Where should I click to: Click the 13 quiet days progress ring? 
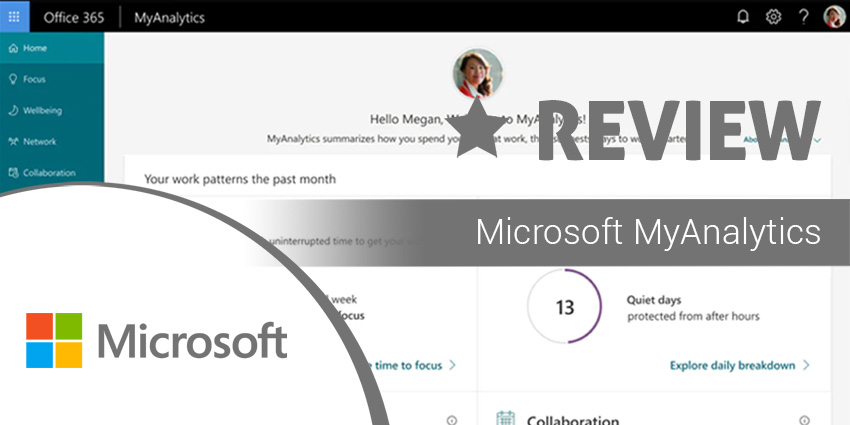pos(564,306)
